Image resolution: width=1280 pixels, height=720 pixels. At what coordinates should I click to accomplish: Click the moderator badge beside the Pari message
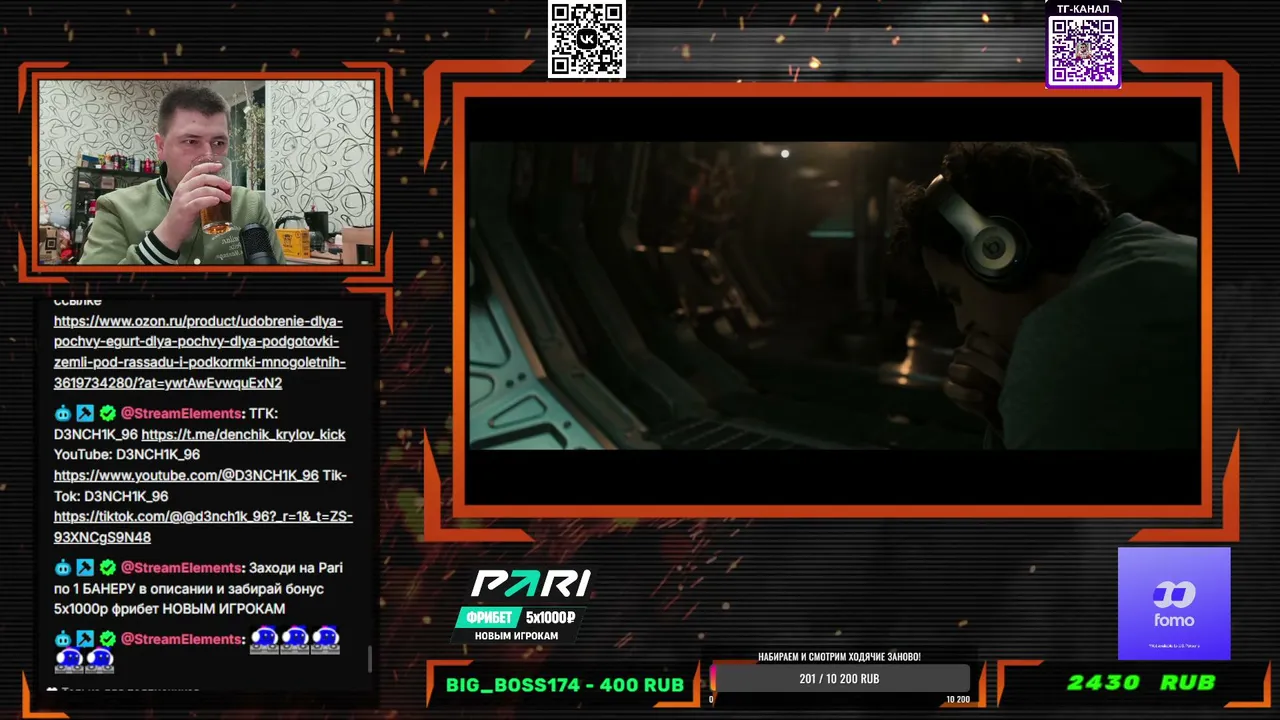[85, 567]
